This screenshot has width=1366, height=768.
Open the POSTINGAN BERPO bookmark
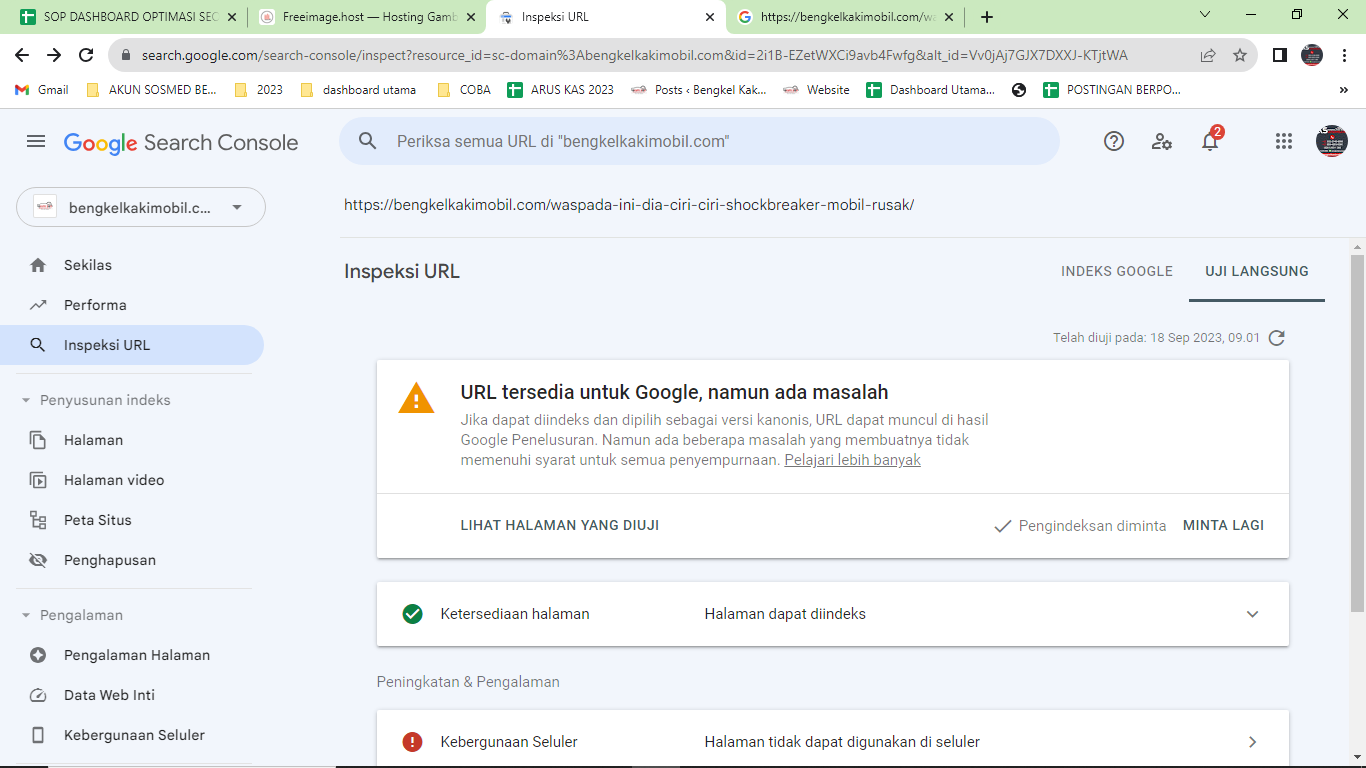pos(1112,90)
